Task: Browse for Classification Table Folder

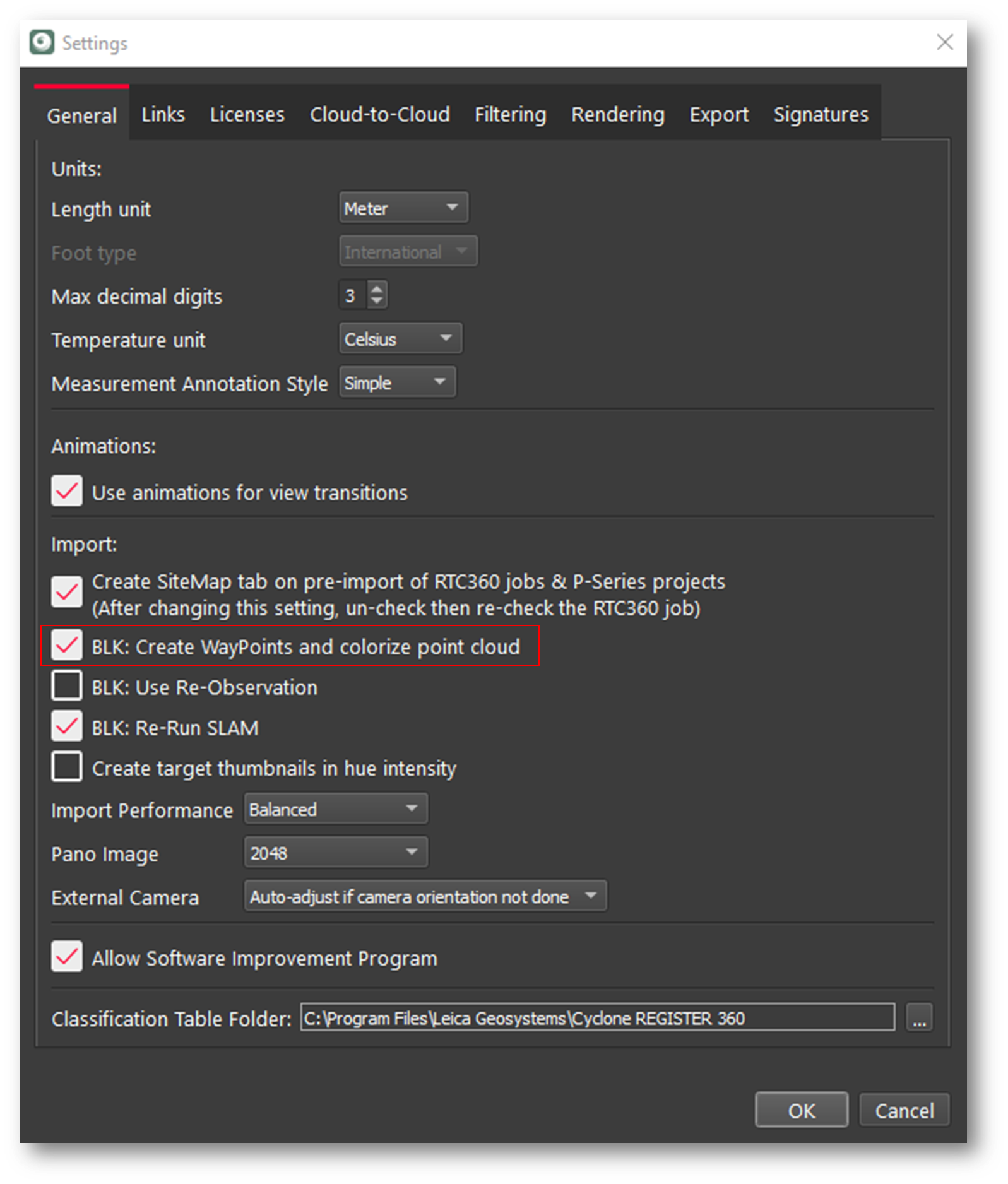Action: tap(919, 1018)
